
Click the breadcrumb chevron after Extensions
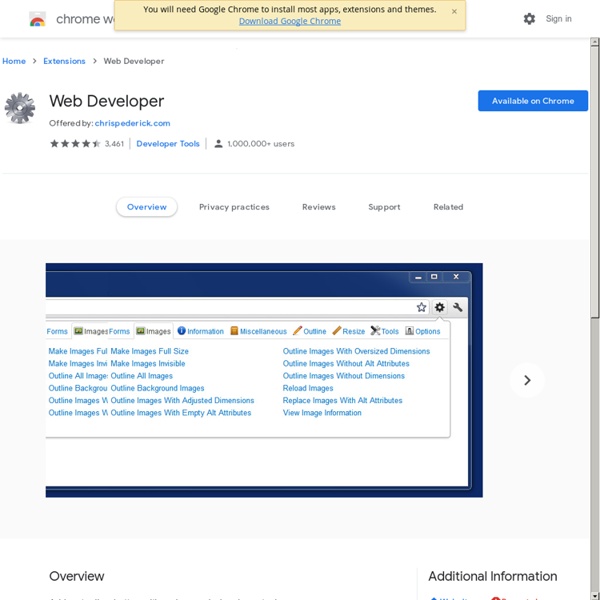coord(95,61)
